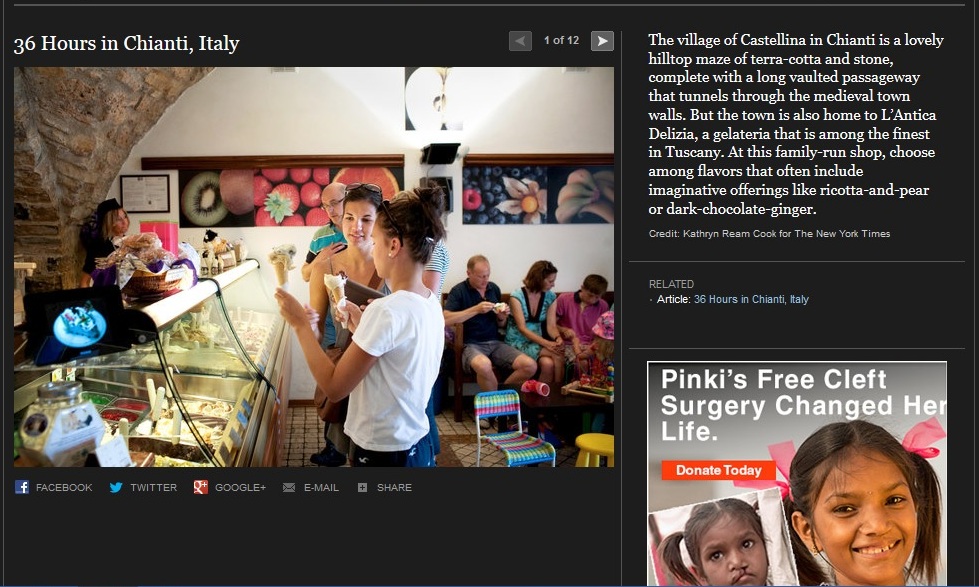
Task: Click the Donate Today button
Action: [718, 470]
